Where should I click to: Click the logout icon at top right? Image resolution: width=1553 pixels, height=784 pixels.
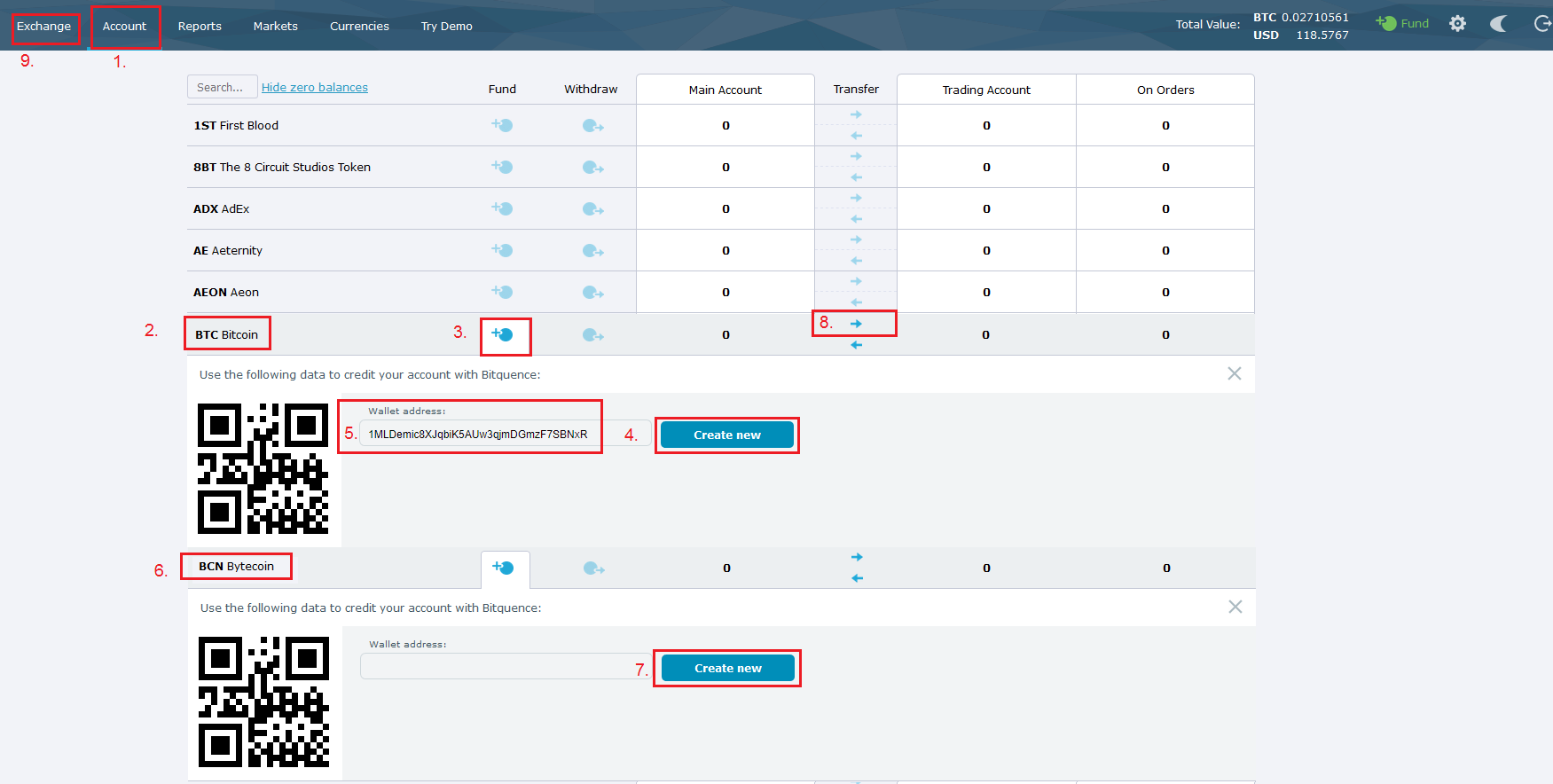[1542, 24]
